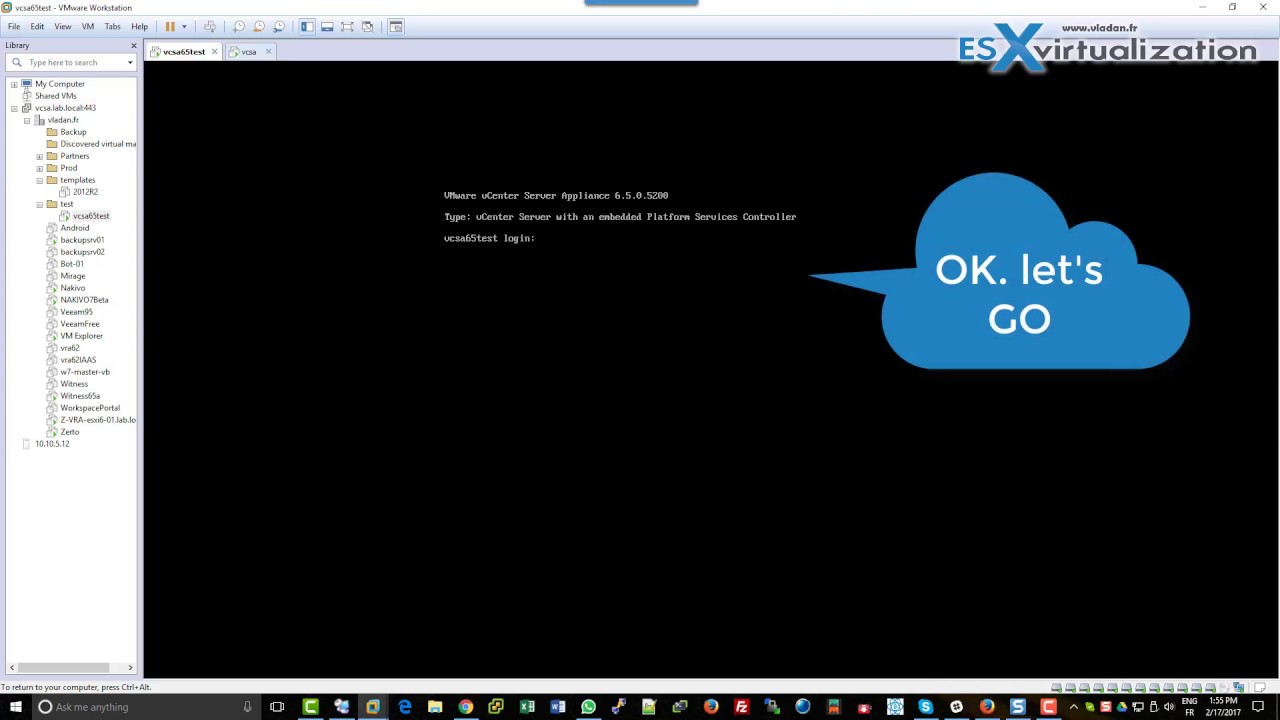Open the library search filter dropdown
This screenshot has height=720, width=1280.
(130, 63)
